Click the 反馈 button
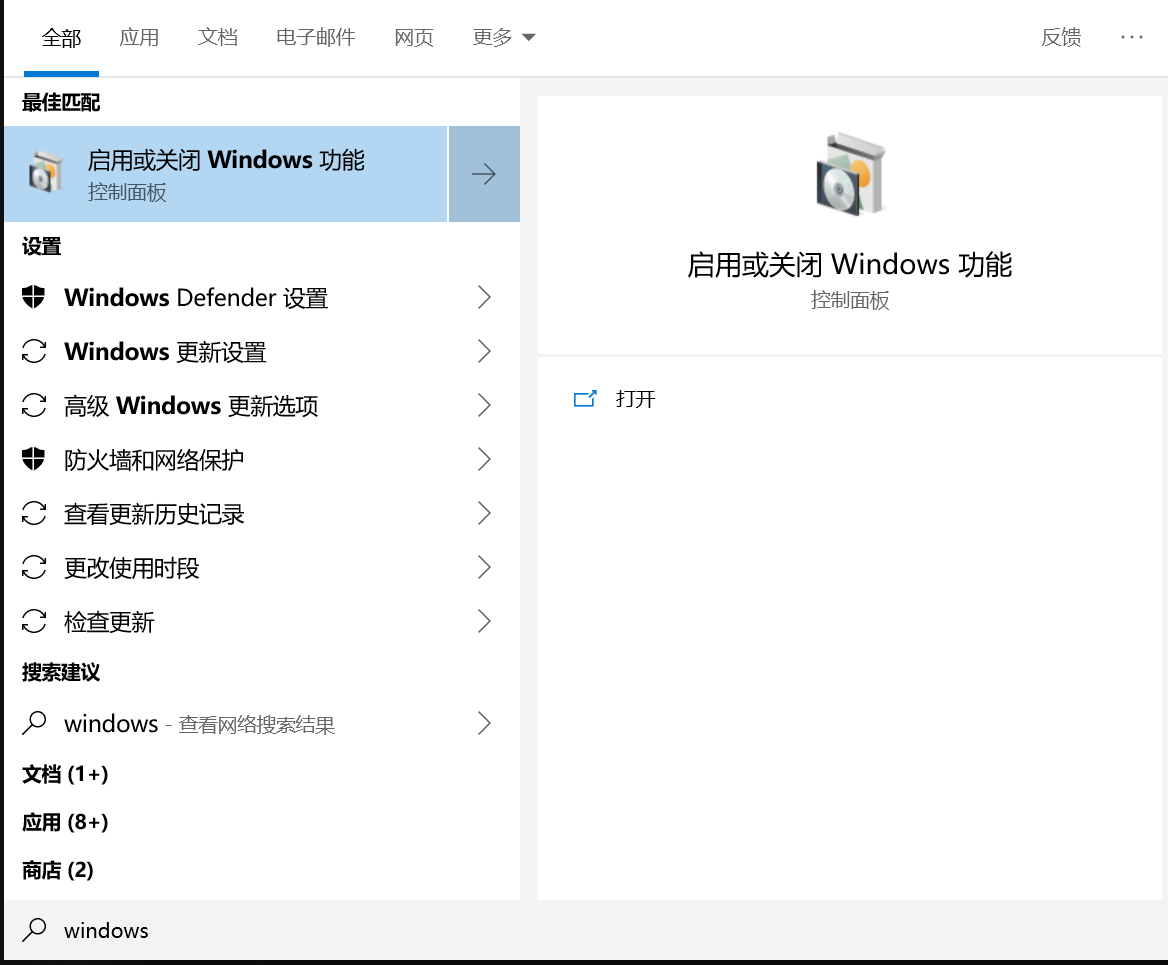Screen dimensions: 1168x965 pos(1061,37)
